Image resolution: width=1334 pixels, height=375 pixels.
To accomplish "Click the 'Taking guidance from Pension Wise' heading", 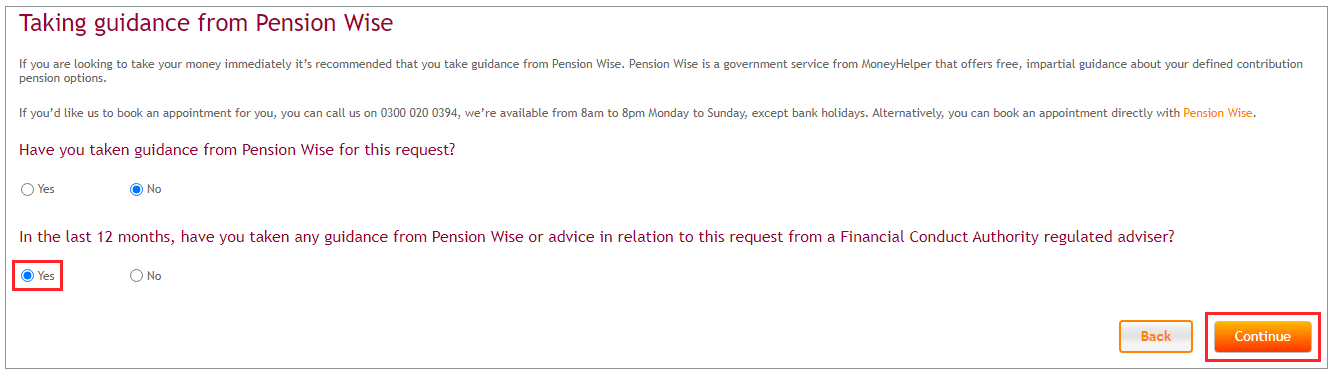I will point(206,21).
